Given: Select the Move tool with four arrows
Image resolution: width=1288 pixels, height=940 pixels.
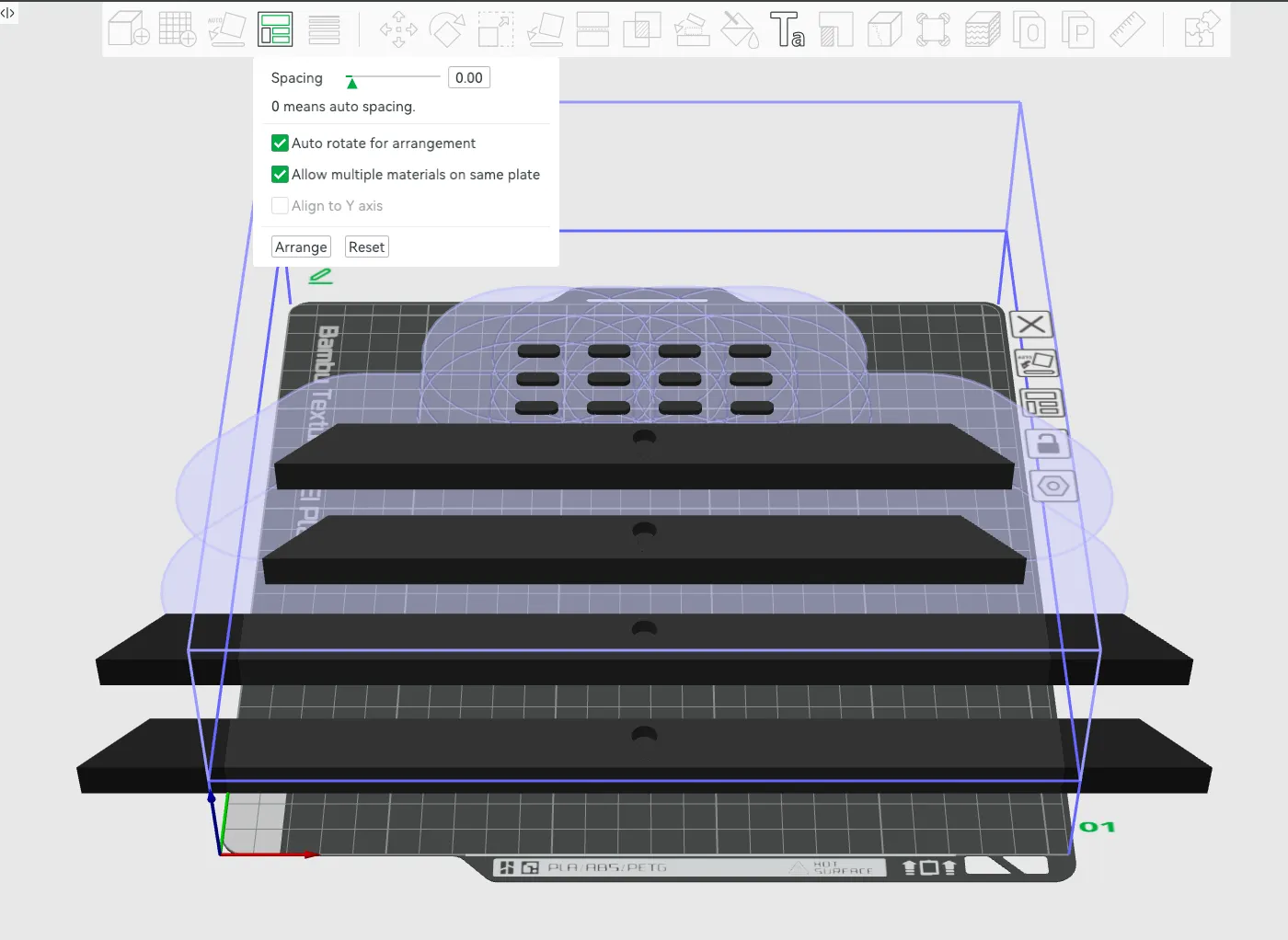Looking at the screenshot, I should pos(398,29).
